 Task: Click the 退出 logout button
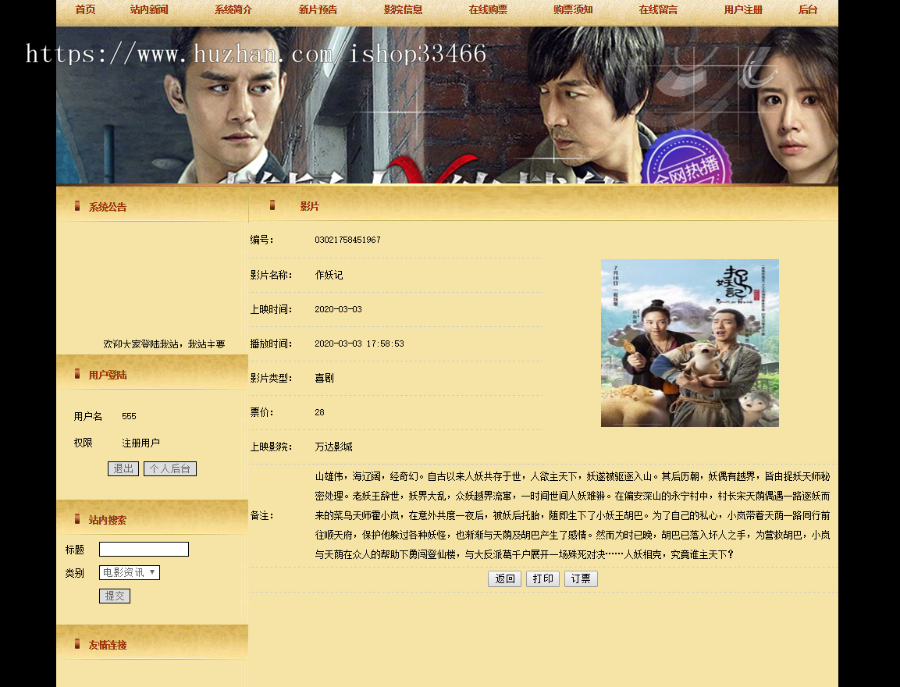pyautogui.click(x=122, y=468)
